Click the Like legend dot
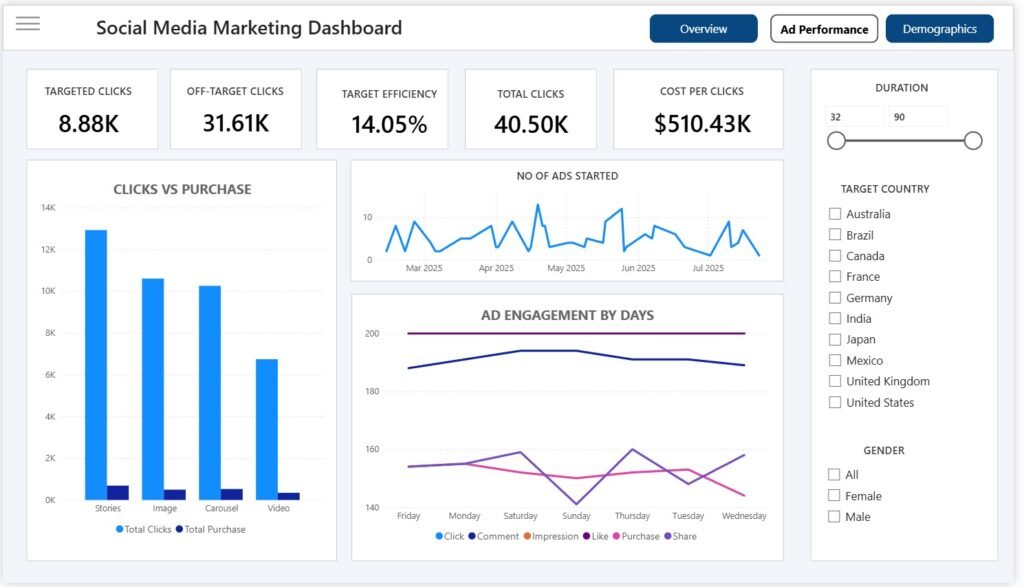Viewport: 1024px width, 587px height. (x=586, y=537)
